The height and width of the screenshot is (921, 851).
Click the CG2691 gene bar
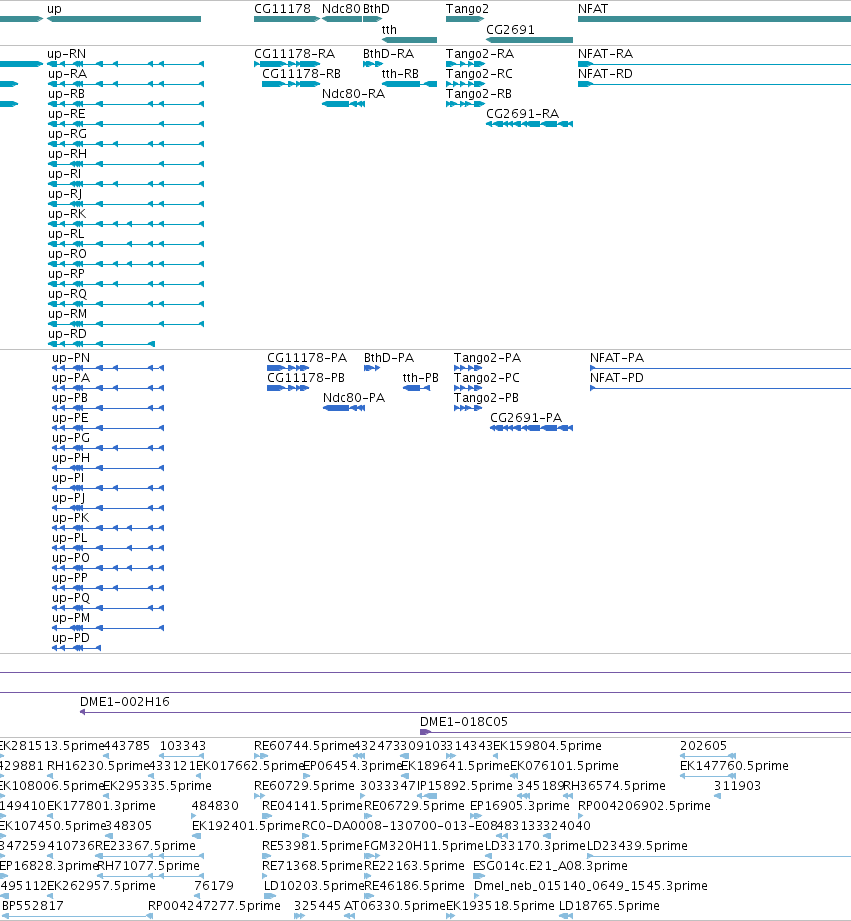[529, 40]
